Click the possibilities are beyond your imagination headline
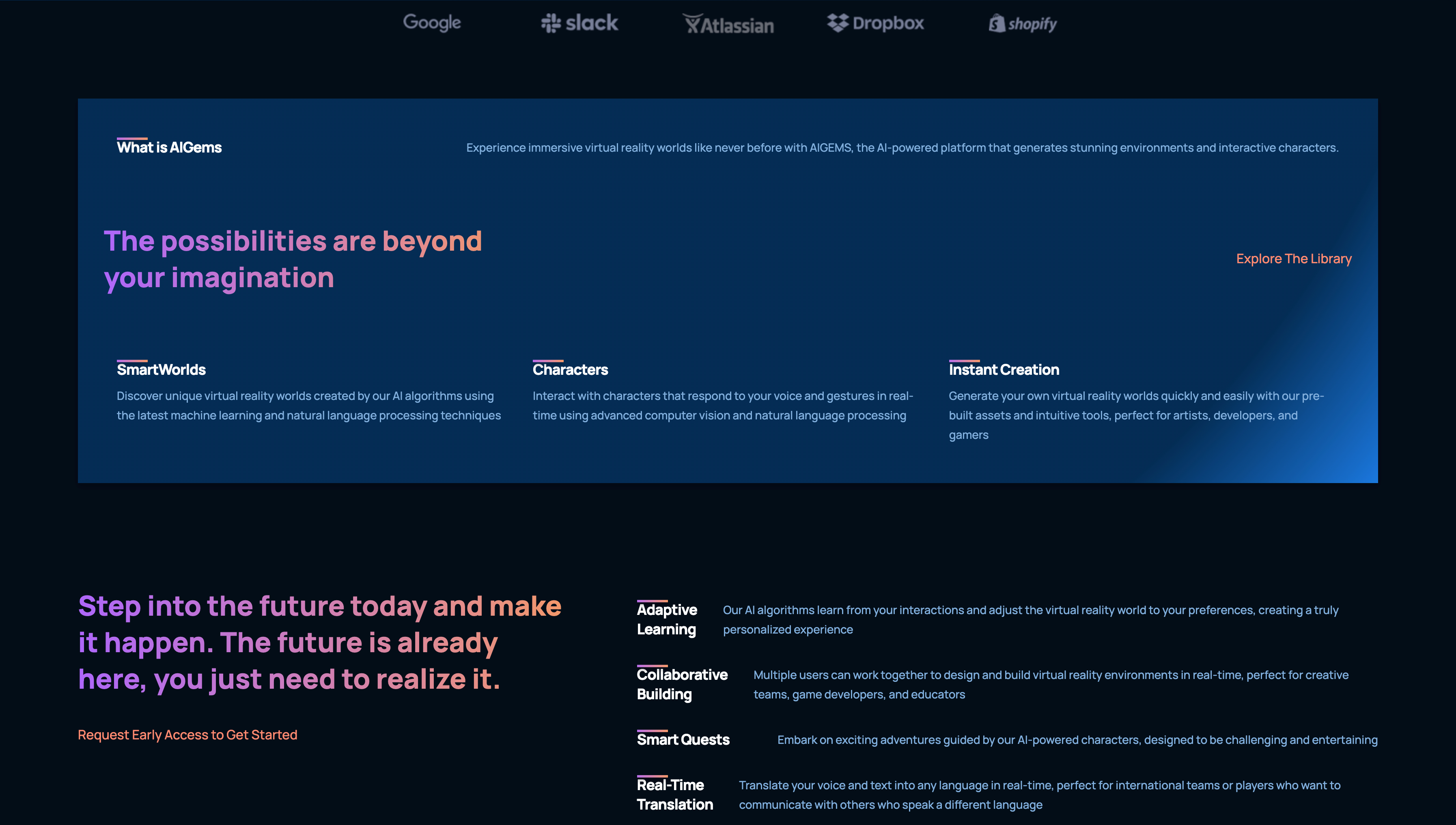This screenshot has height=825, width=1456. [x=293, y=259]
